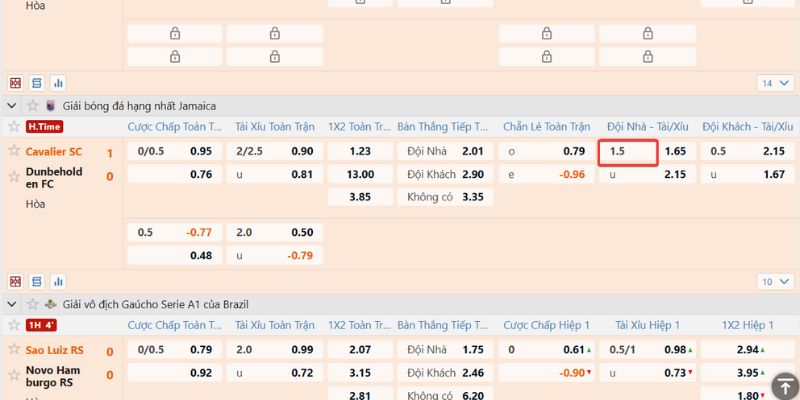The height and width of the screenshot is (400, 800).
Task: Collapse the Jamaica league section
Action: click(12, 105)
